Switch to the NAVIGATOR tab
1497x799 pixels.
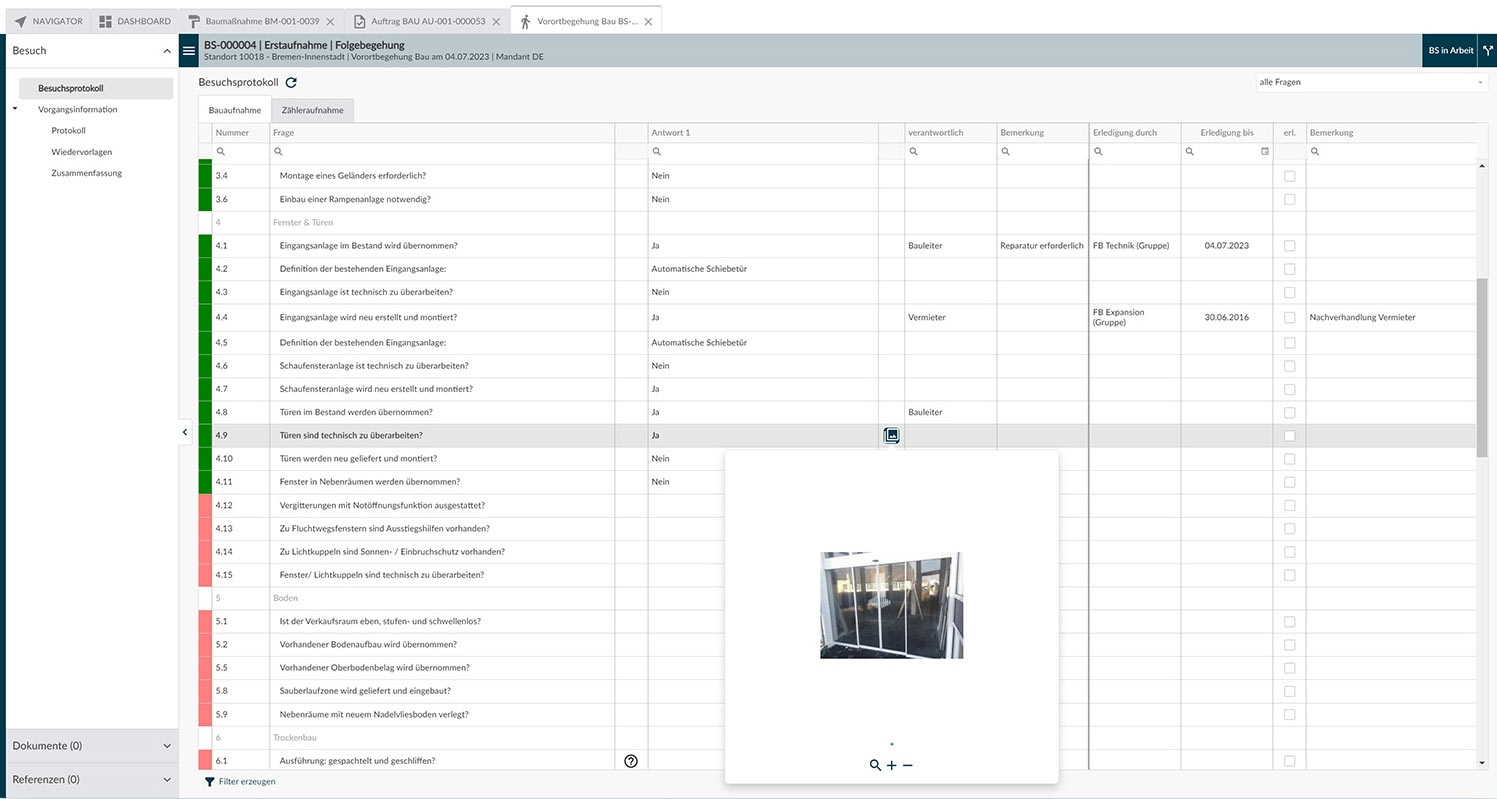pos(48,21)
